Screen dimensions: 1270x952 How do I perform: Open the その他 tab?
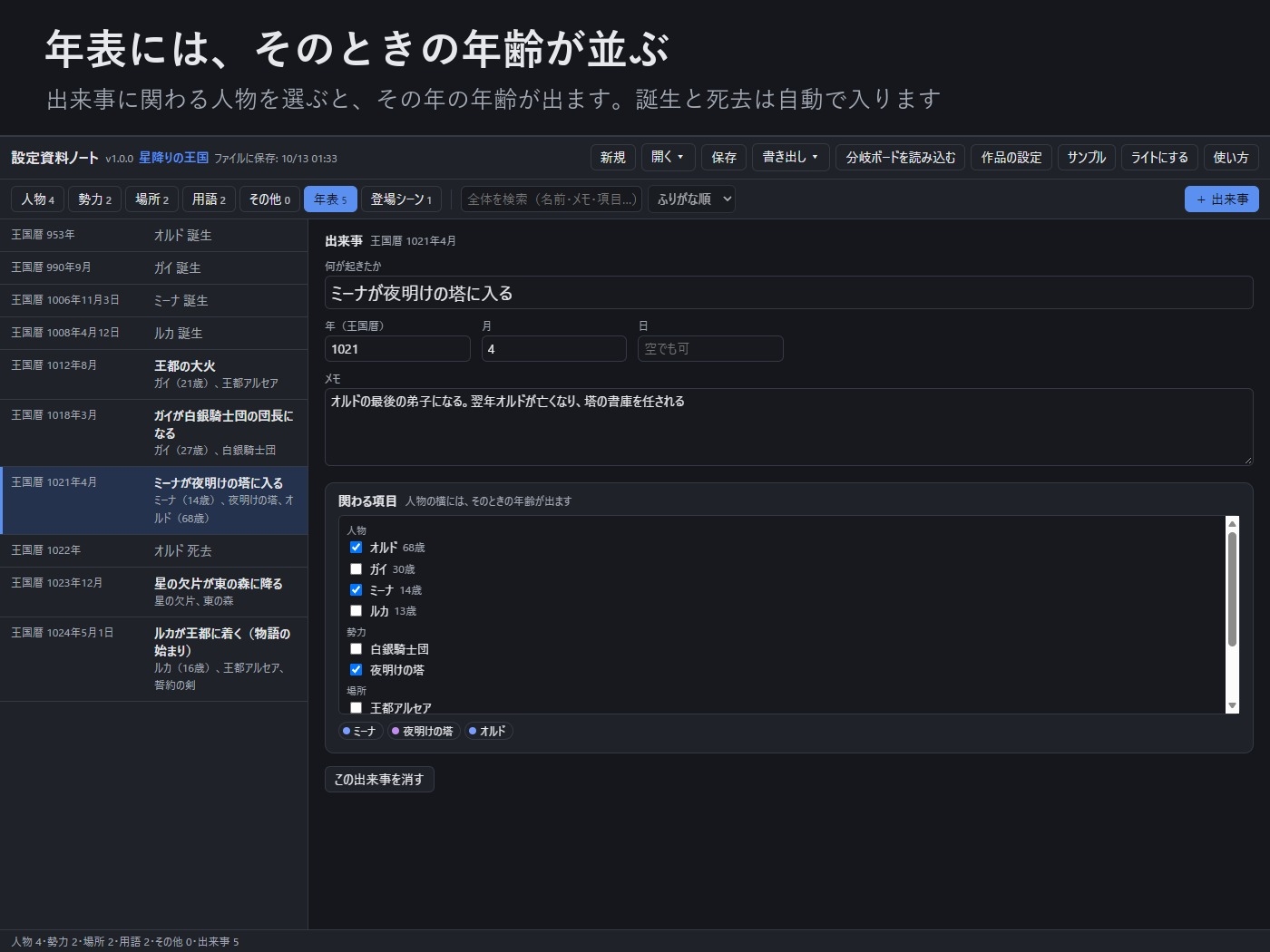click(269, 199)
